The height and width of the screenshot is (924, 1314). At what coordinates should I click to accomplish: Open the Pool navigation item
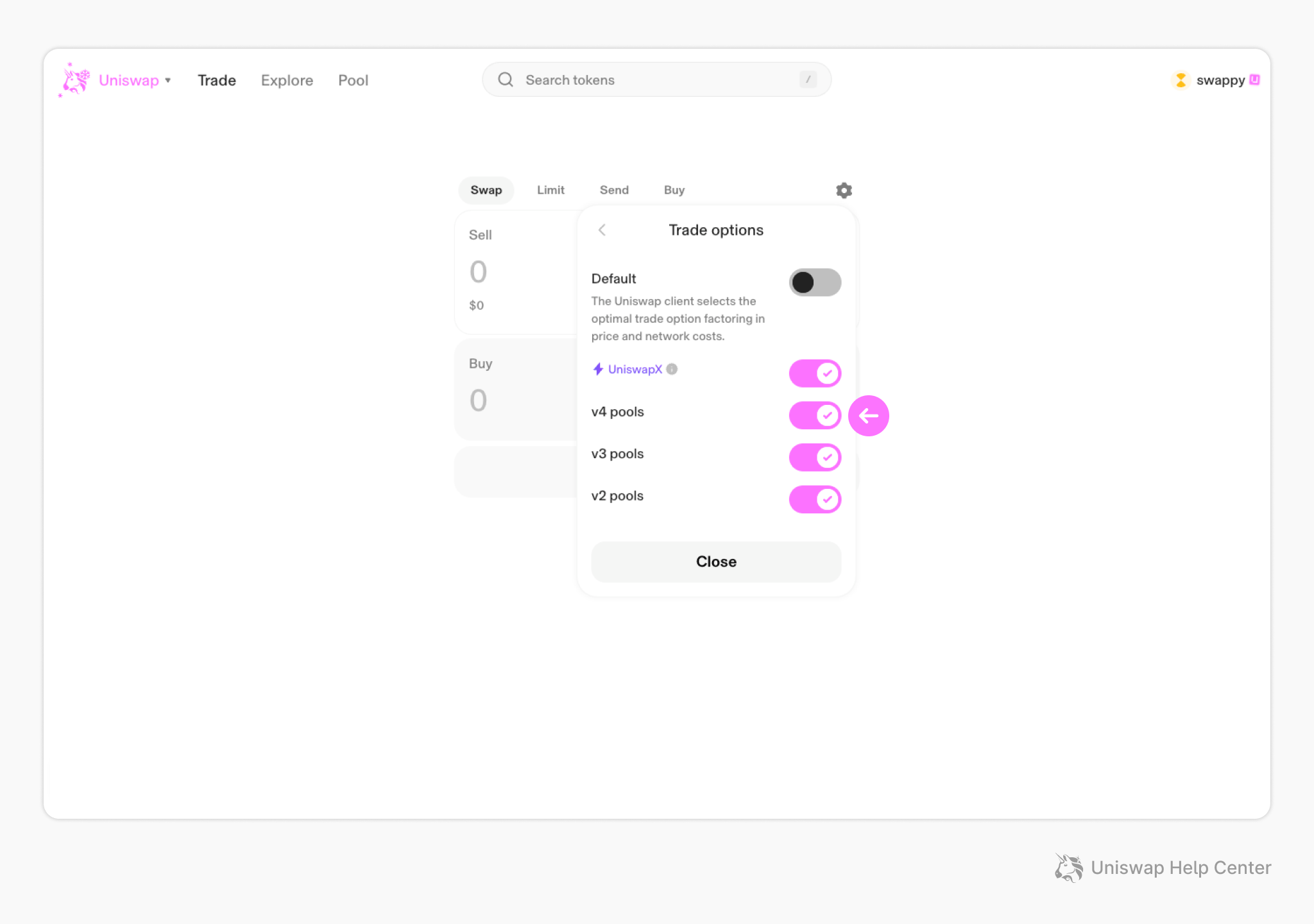(x=353, y=80)
